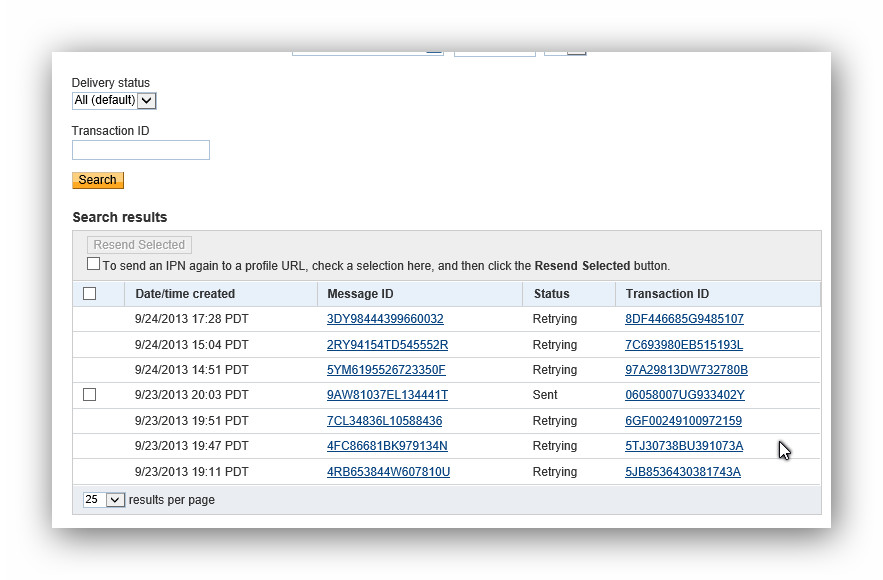Check the box for the Sent row
883x580 pixels.
pos(89,395)
